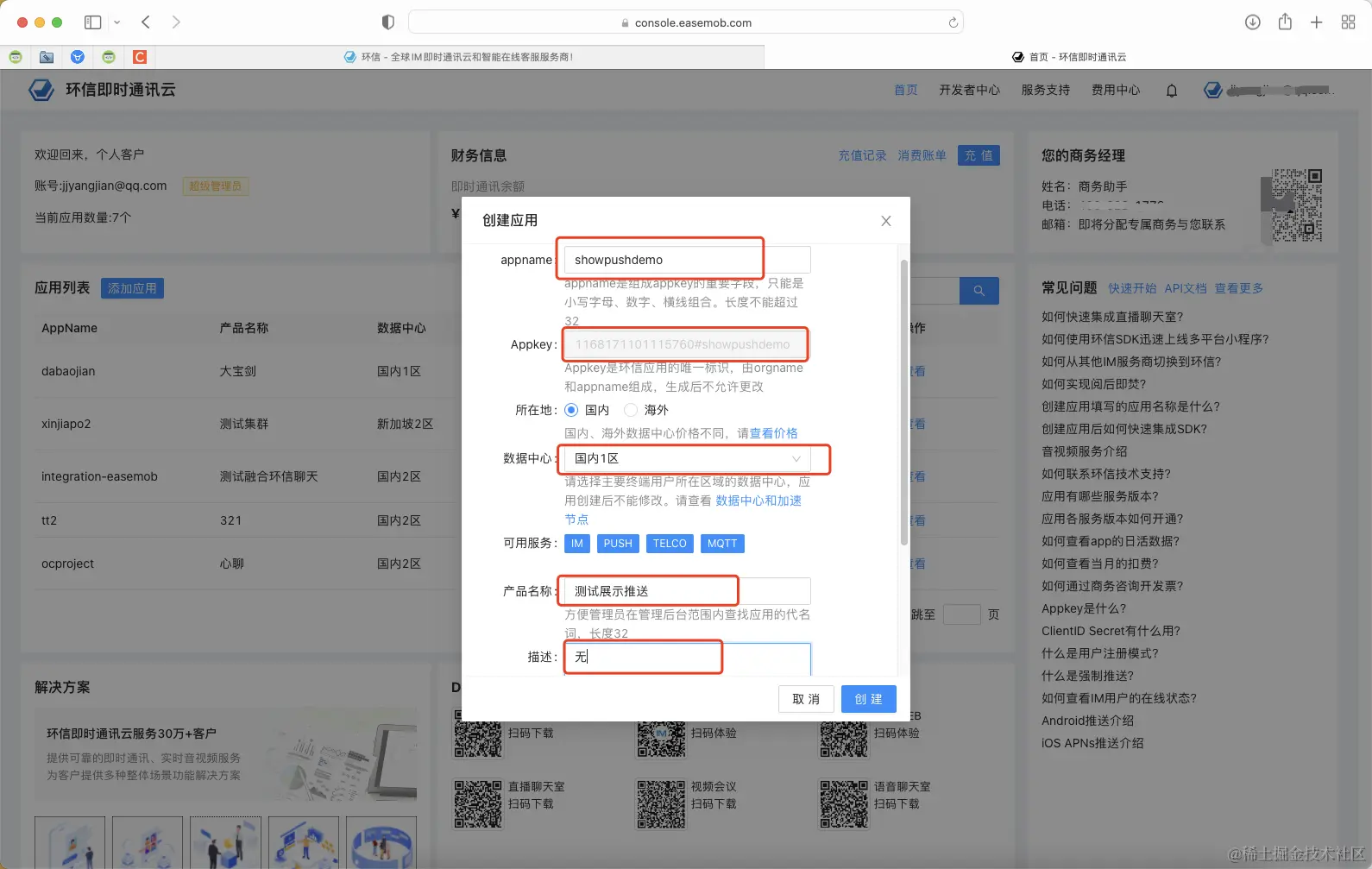The image size is (1372, 869).
Task: Expand the sidebar options chevron
Action: [x=116, y=22]
